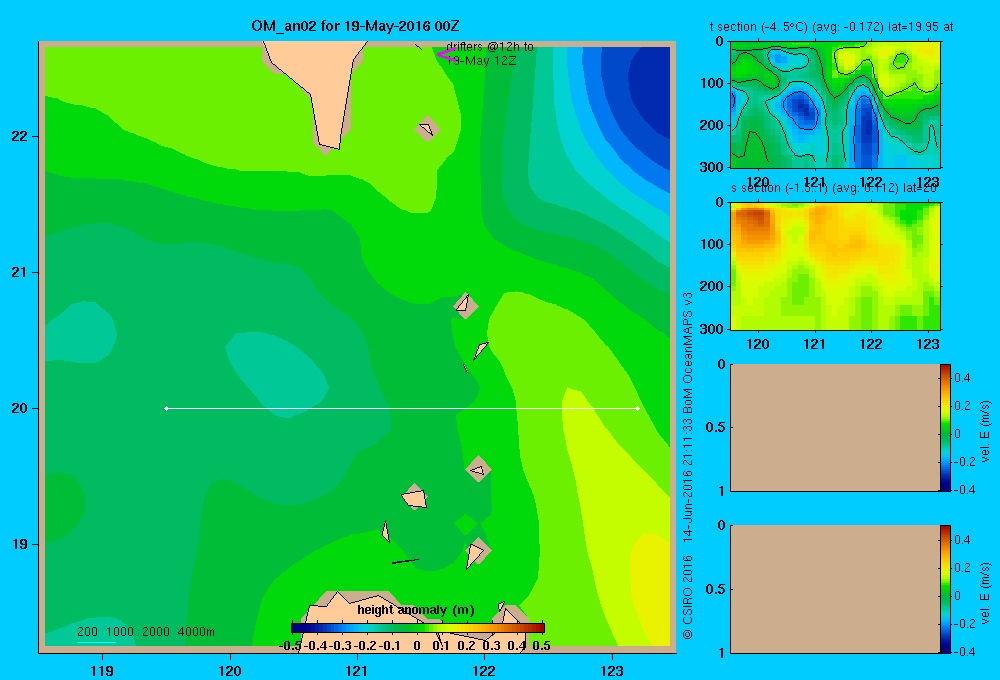Click longitude label 121 below main map
The width and height of the screenshot is (1000, 680).
pyautogui.click(x=357, y=671)
